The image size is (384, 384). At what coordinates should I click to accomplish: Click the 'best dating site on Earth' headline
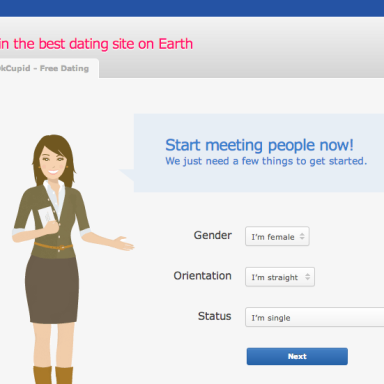tap(96, 44)
